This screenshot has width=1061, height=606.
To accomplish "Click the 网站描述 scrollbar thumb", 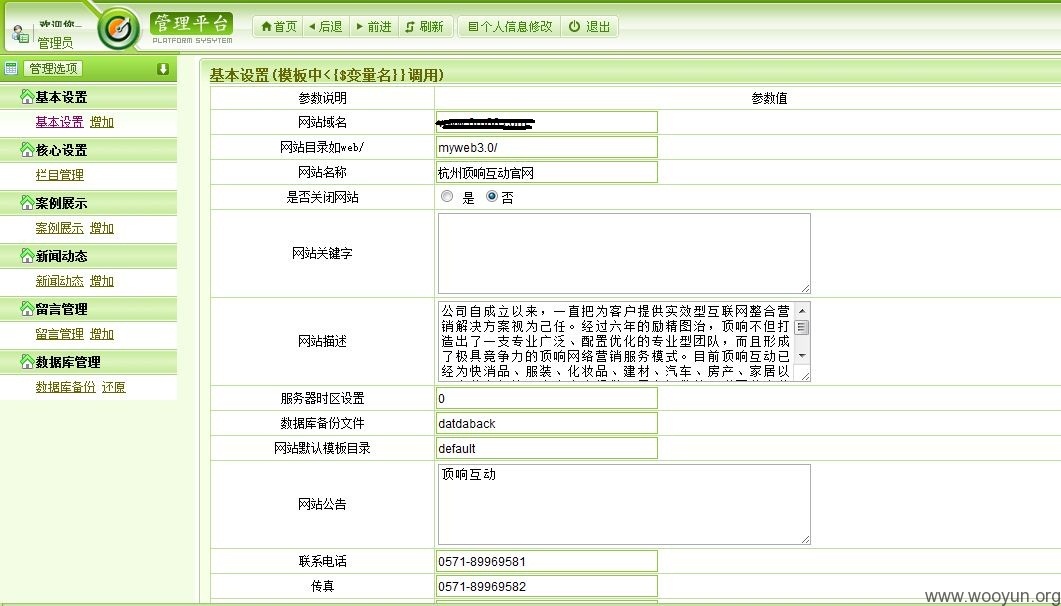I will point(802,327).
